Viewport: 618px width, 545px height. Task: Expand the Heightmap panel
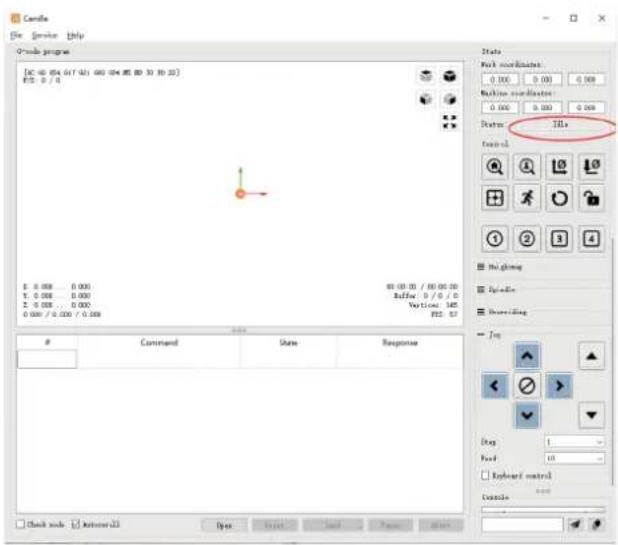pyautogui.click(x=500, y=267)
